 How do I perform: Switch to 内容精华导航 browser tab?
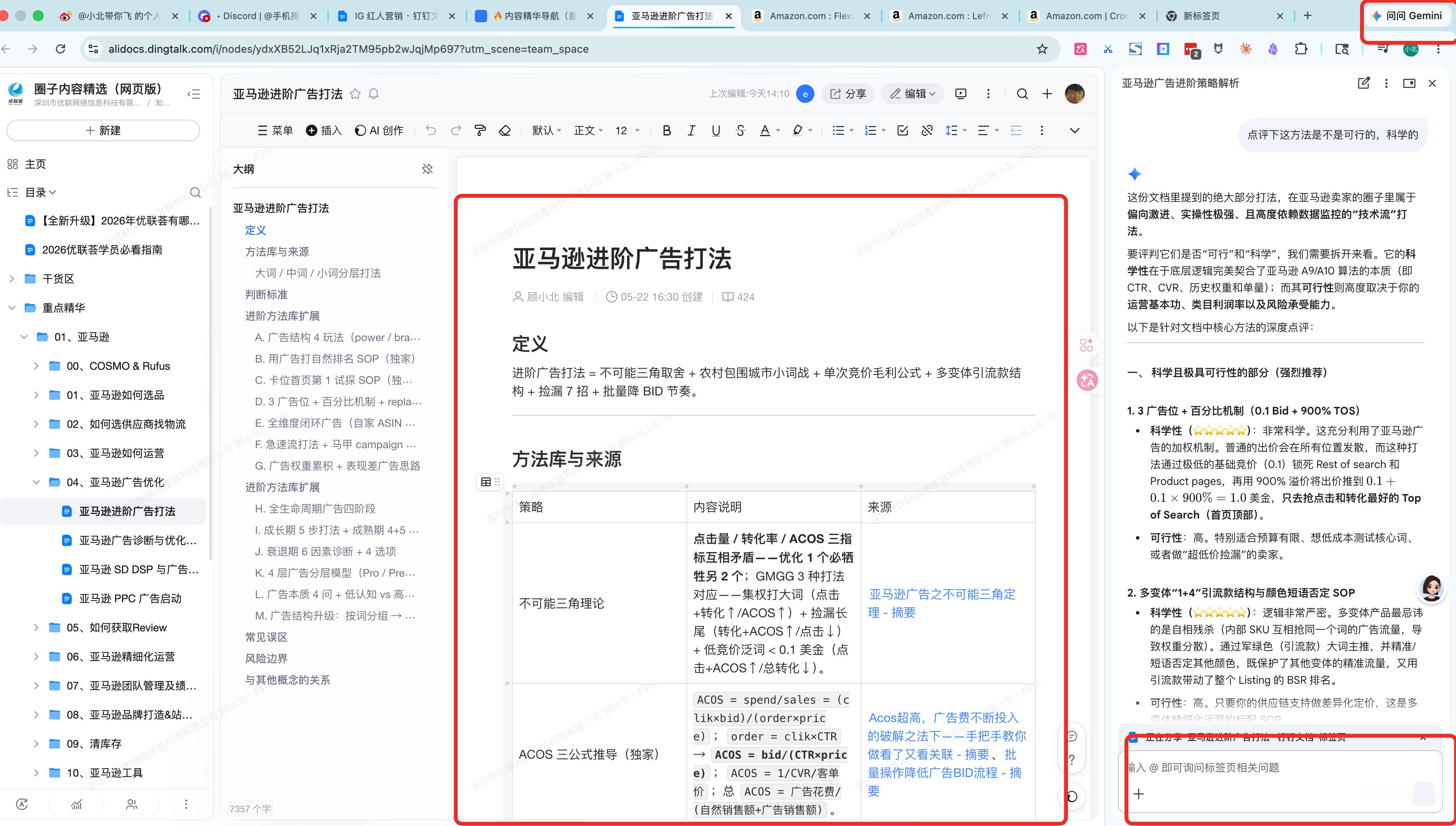coord(534,16)
